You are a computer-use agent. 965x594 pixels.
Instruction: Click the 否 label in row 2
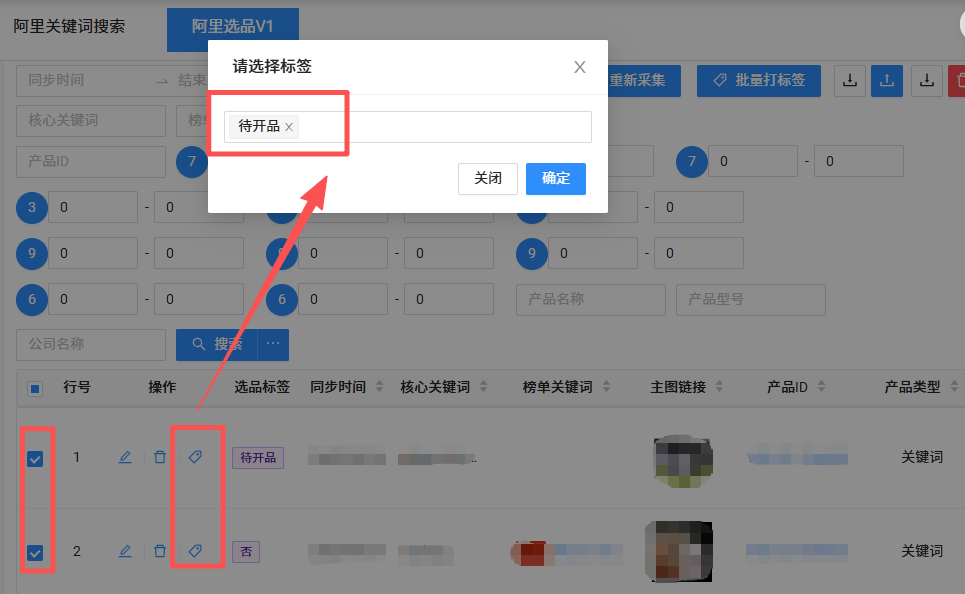[x=246, y=552]
